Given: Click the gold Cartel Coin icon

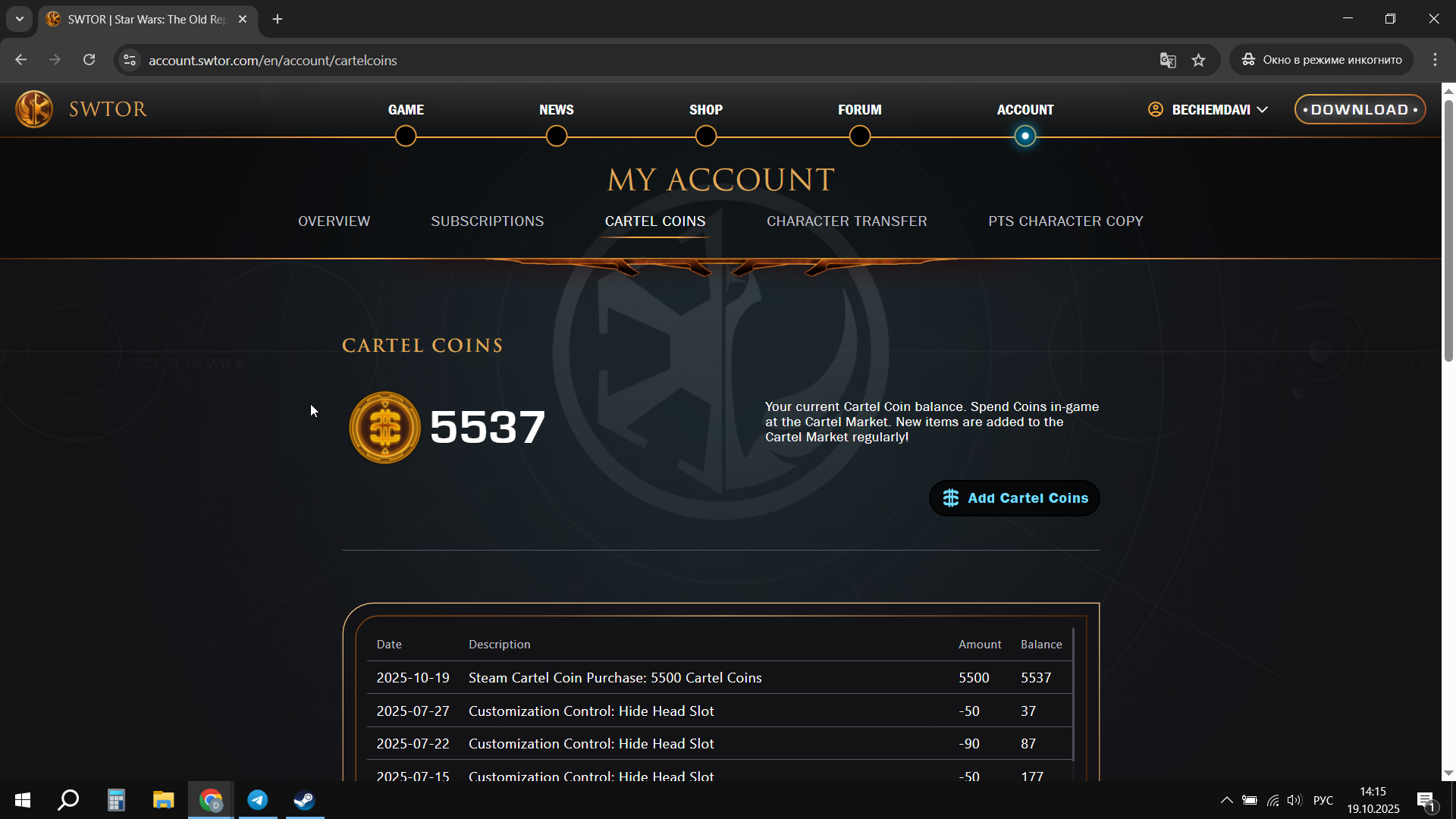Looking at the screenshot, I should pos(384,428).
